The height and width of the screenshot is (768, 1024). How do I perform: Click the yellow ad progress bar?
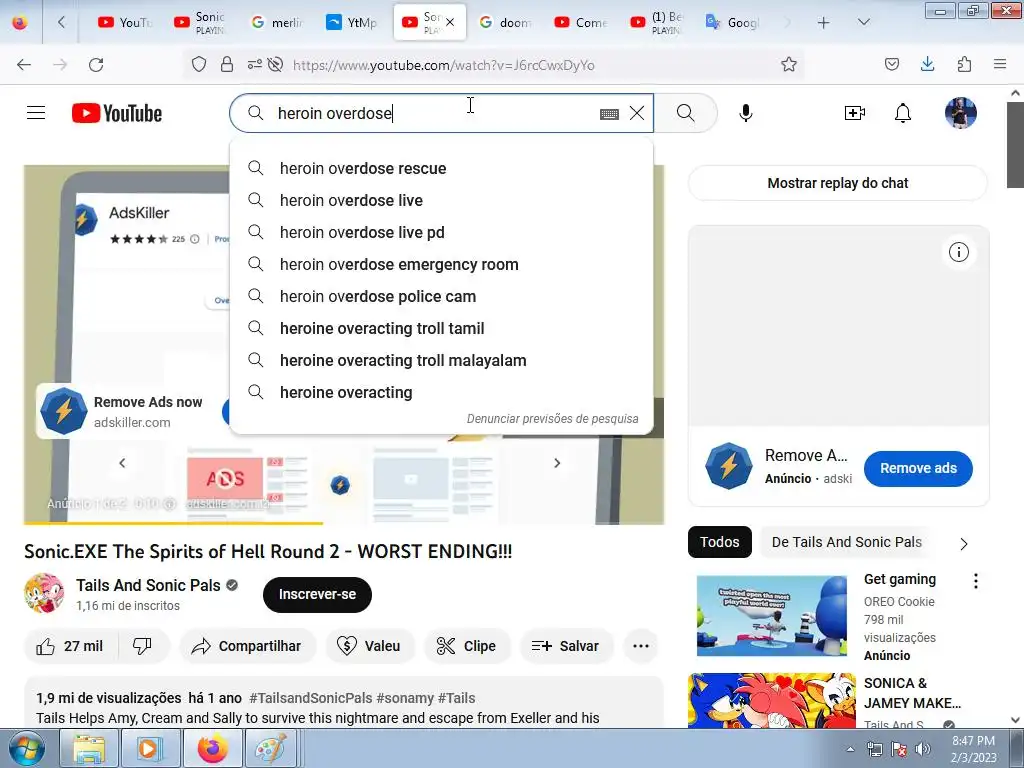173,522
